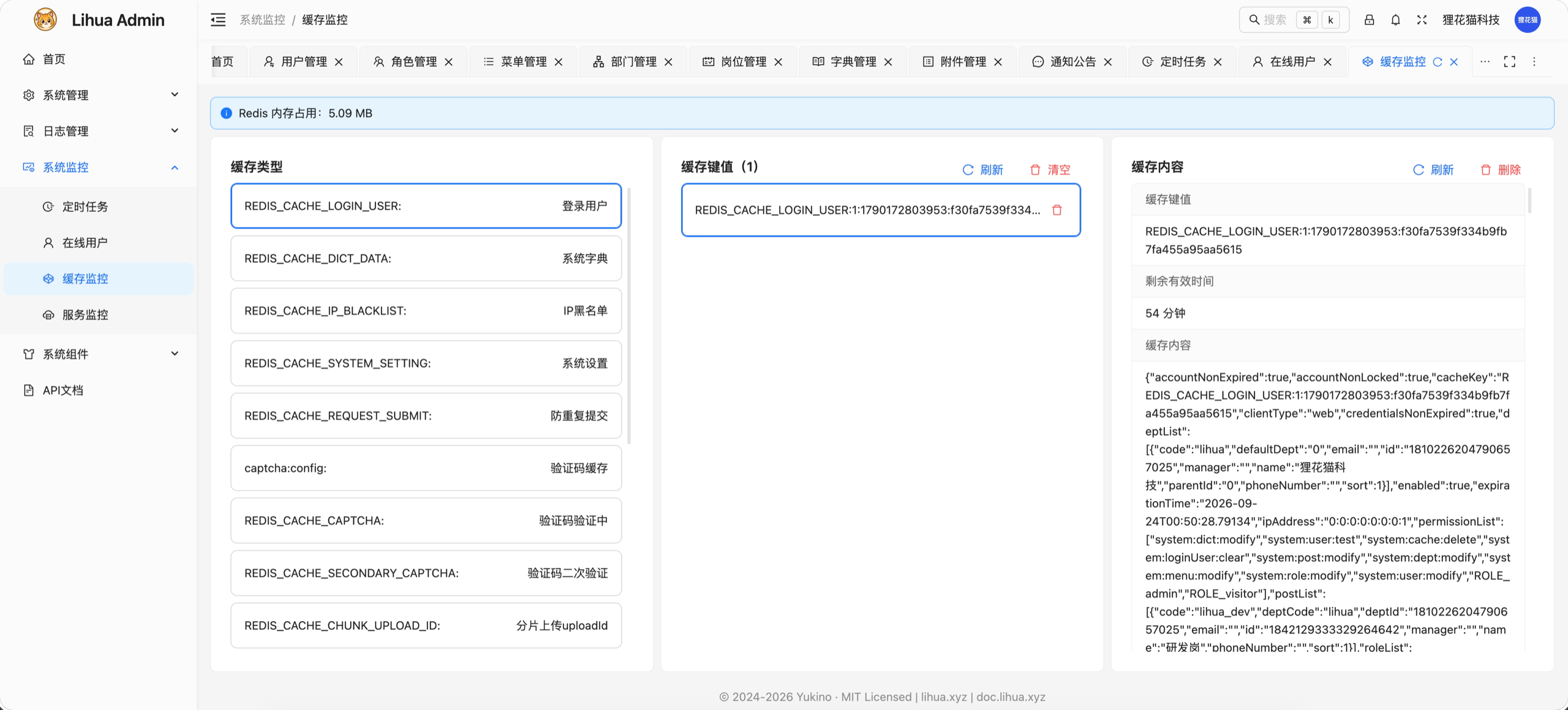Viewport: 1568px width, 710px height.
Task: Open 定时任务 in the sidebar
Action: (x=99, y=206)
